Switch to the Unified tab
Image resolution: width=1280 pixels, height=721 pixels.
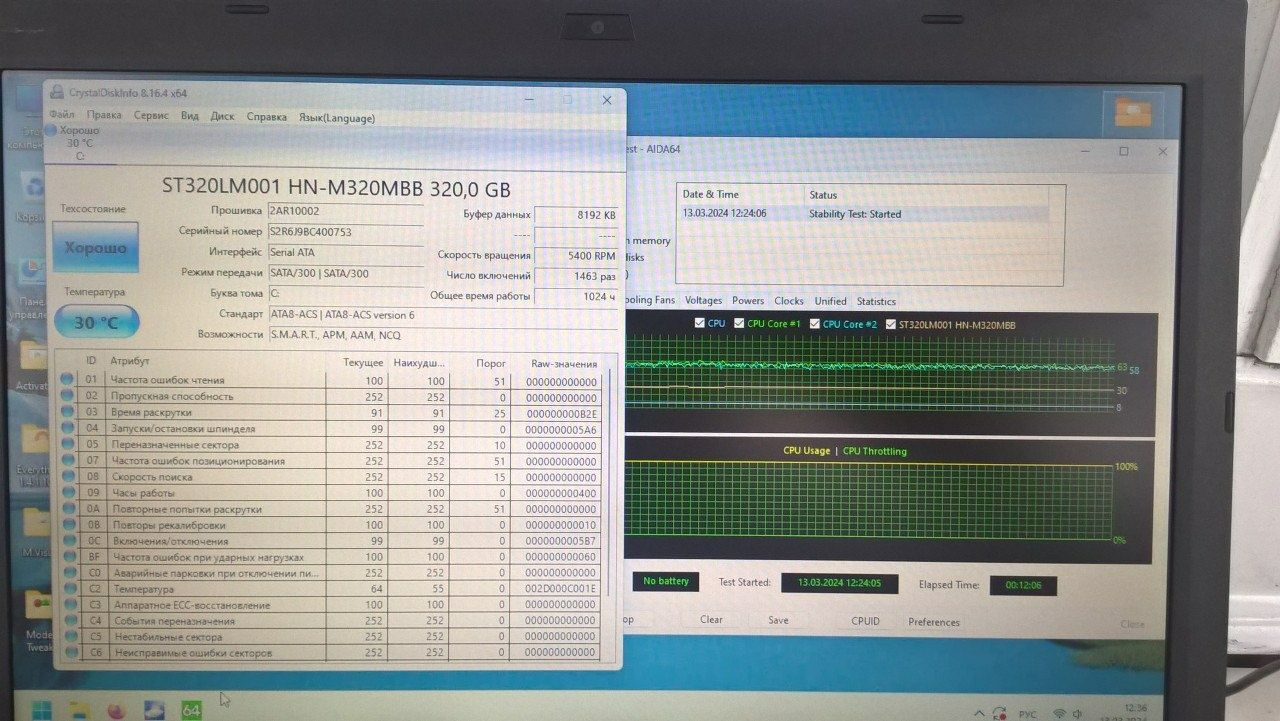pyautogui.click(x=830, y=301)
